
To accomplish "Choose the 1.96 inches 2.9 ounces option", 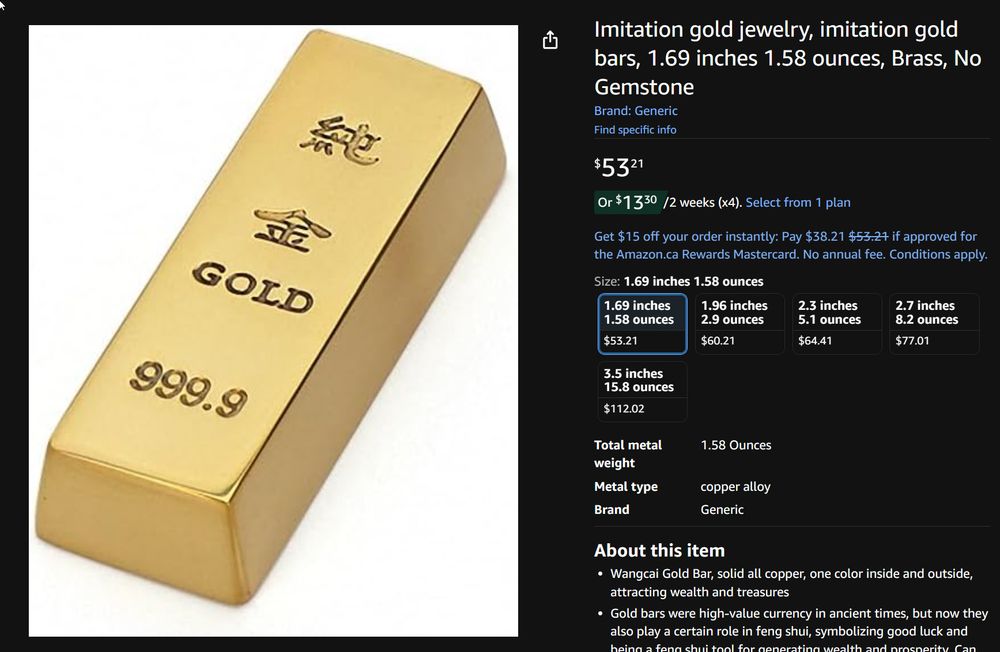I will [x=739, y=323].
